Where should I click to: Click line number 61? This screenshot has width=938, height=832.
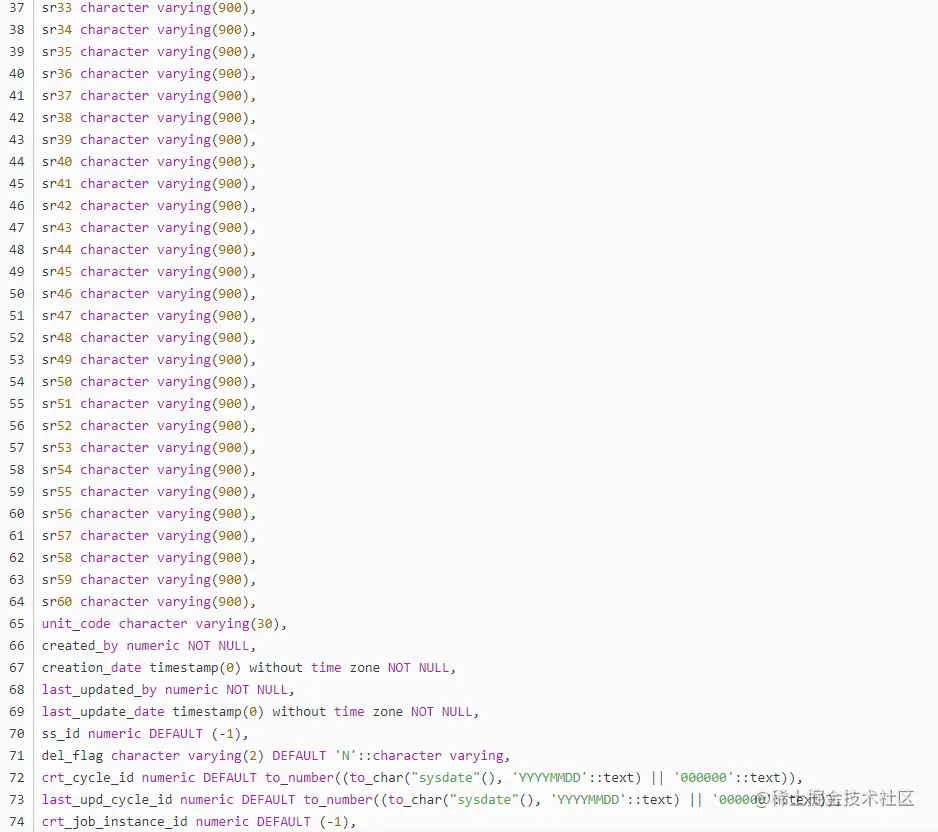point(17,536)
